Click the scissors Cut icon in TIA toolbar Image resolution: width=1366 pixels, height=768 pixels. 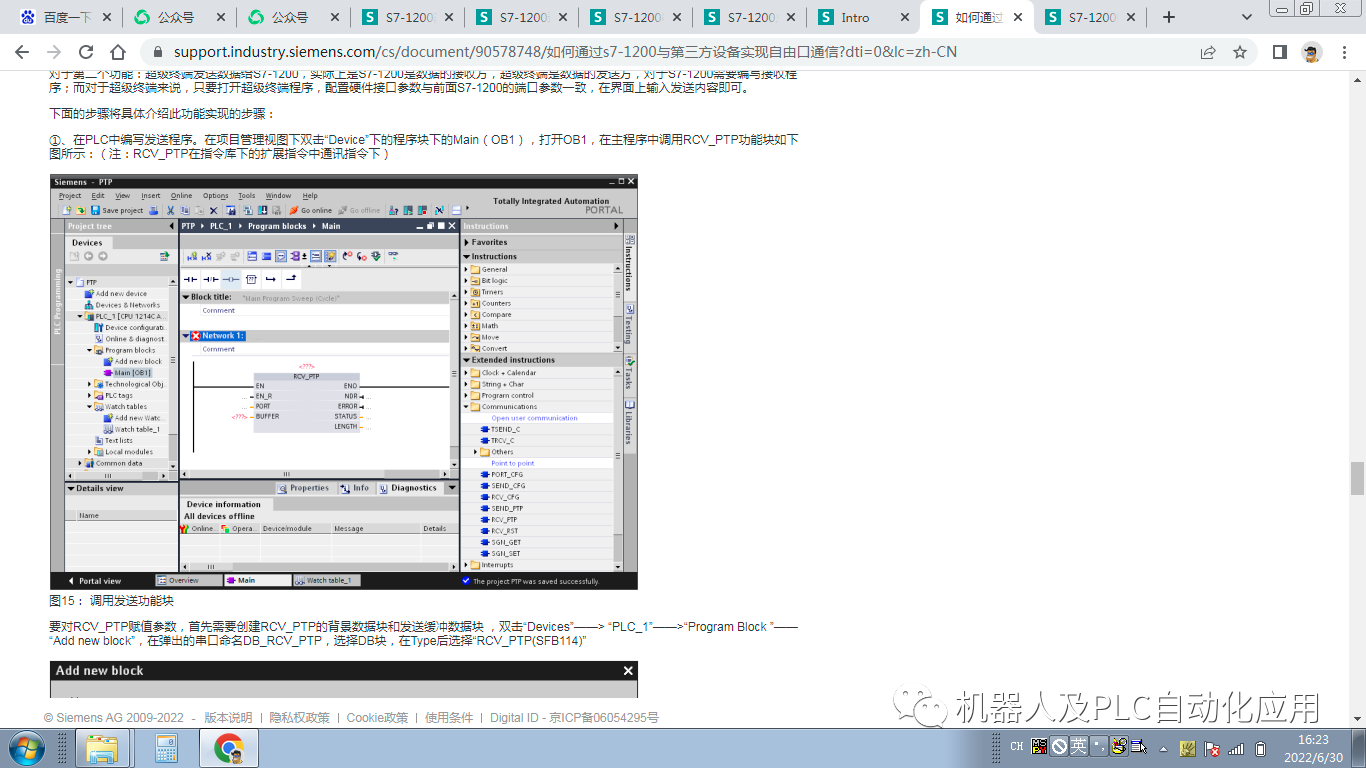coord(171,211)
